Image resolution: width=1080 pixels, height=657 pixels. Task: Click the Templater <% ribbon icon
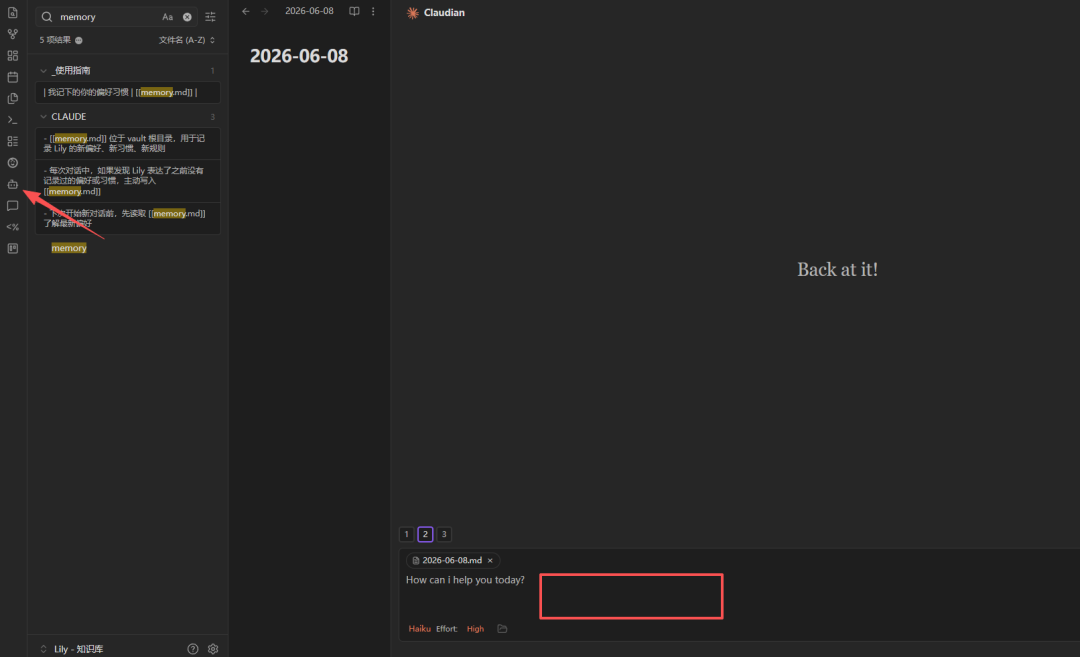[x=12, y=227]
